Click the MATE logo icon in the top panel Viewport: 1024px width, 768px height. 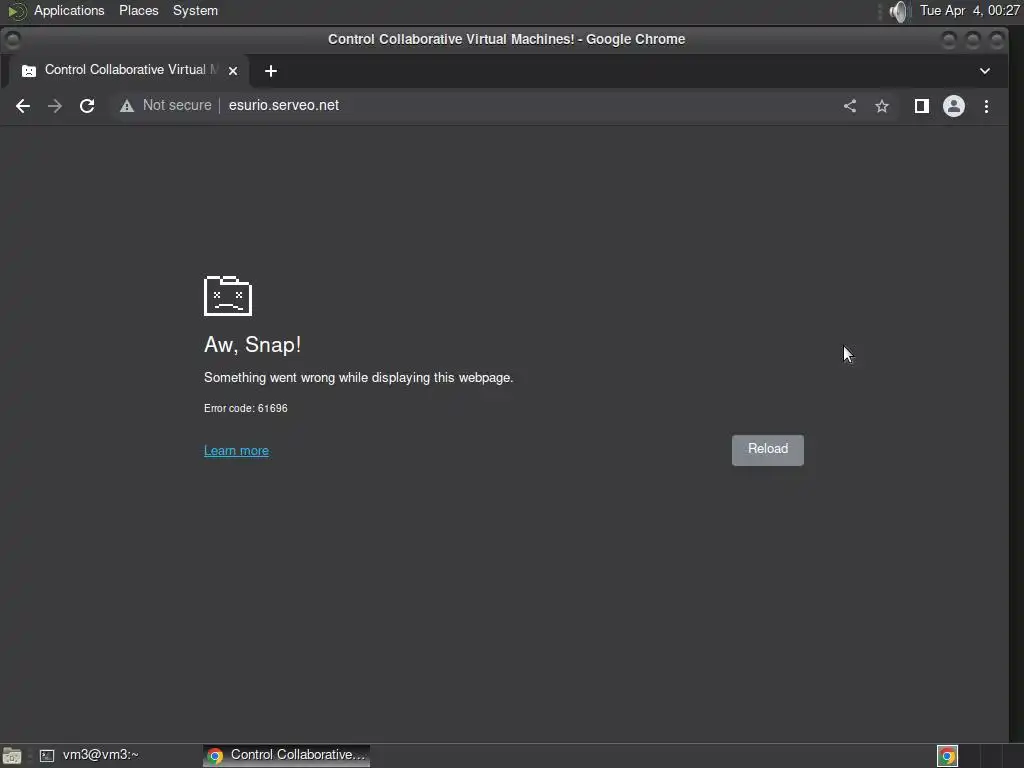16,11
